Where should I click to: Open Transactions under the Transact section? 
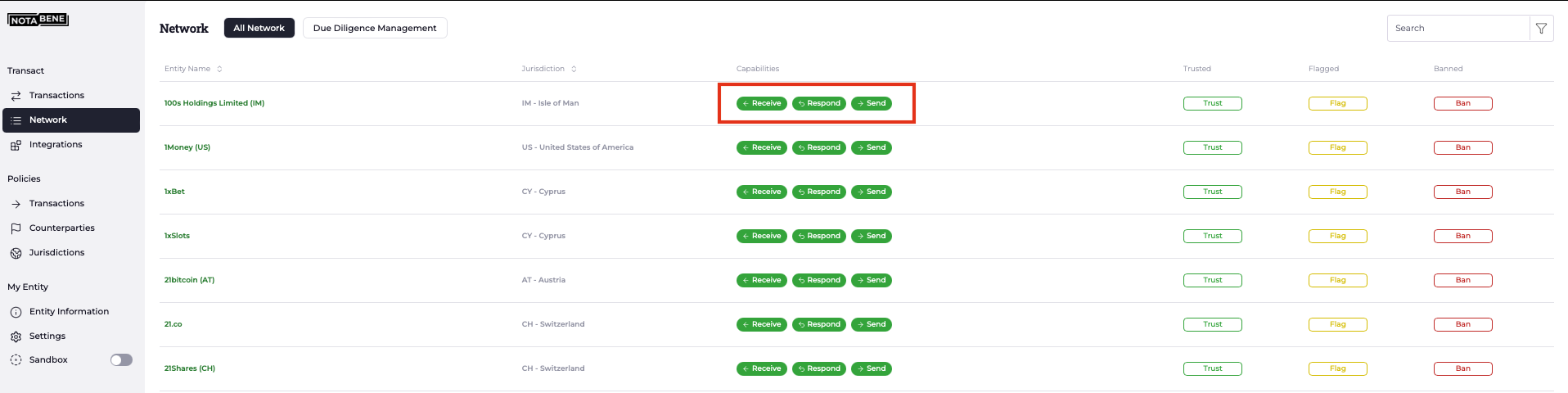point(56,95)
